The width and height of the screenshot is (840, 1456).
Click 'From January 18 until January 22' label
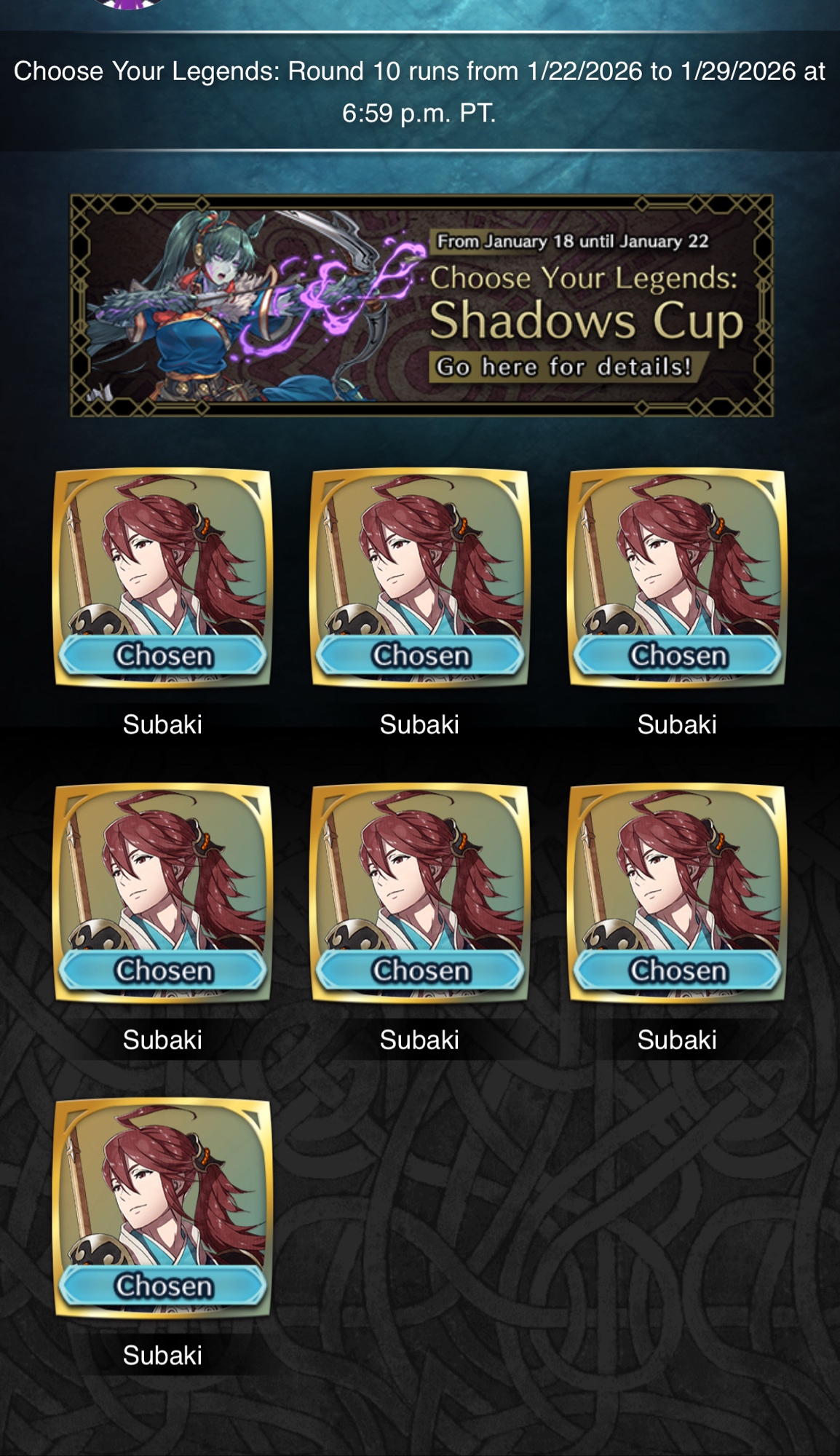[572, 241]
